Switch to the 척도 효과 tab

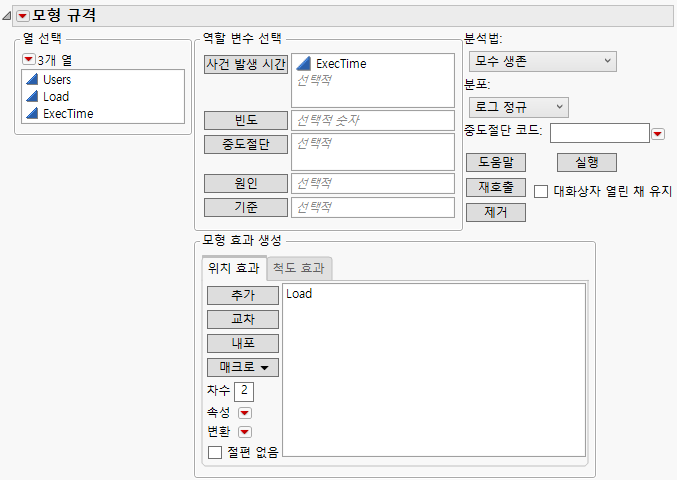pyautogui.click(x=299, y=268)
